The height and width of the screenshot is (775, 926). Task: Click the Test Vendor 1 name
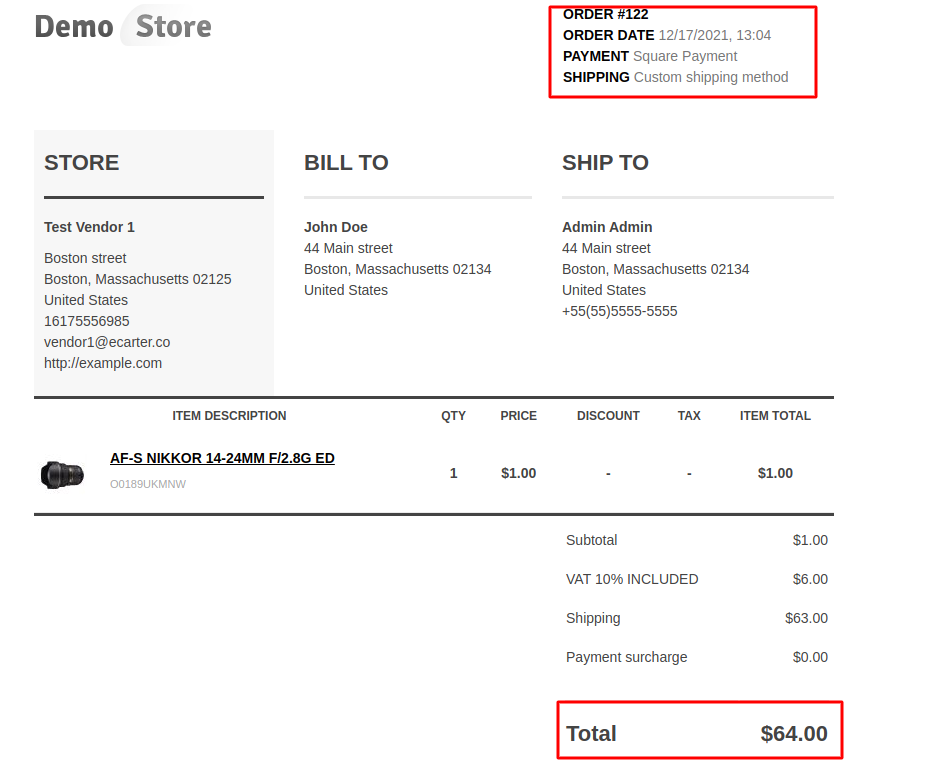(x=89, y=227)
